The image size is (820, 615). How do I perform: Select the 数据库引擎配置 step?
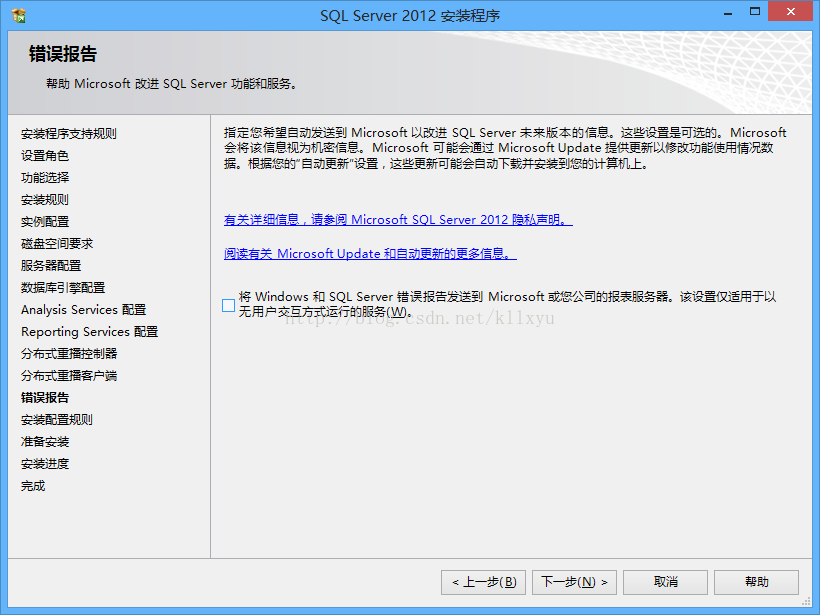[x=63, y=288]
